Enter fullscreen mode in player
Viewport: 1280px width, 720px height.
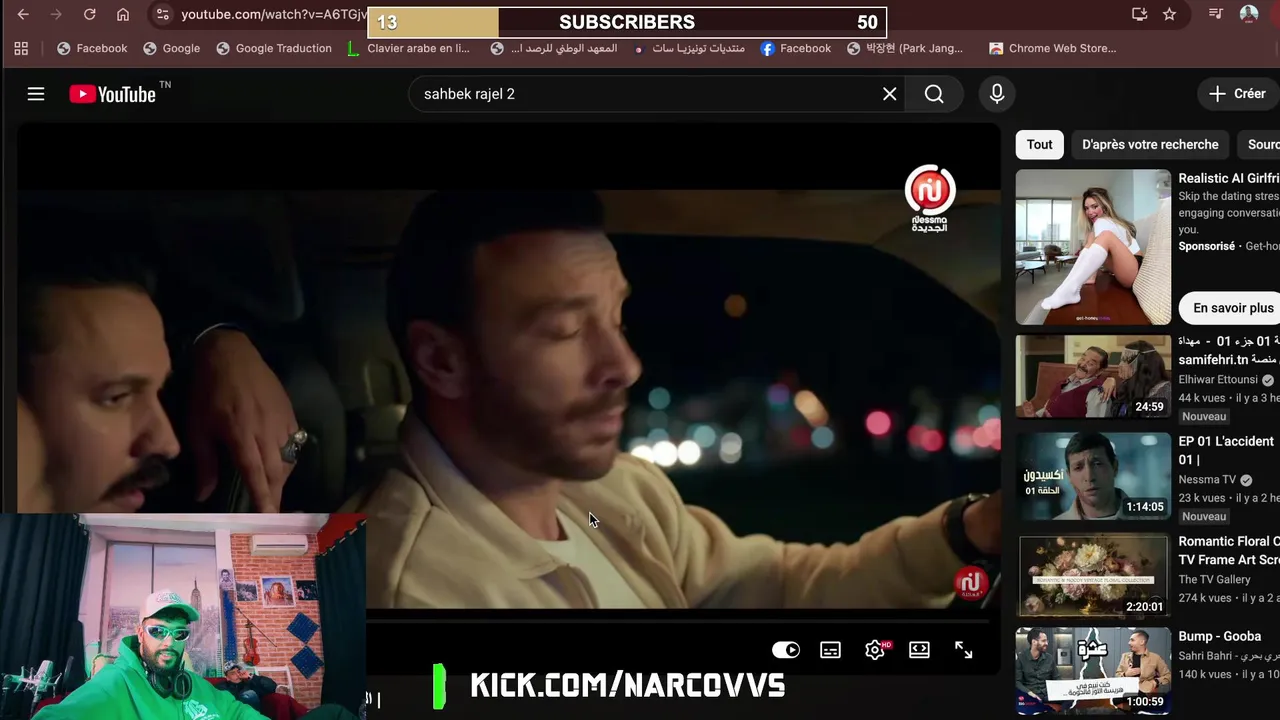(963, 650)
